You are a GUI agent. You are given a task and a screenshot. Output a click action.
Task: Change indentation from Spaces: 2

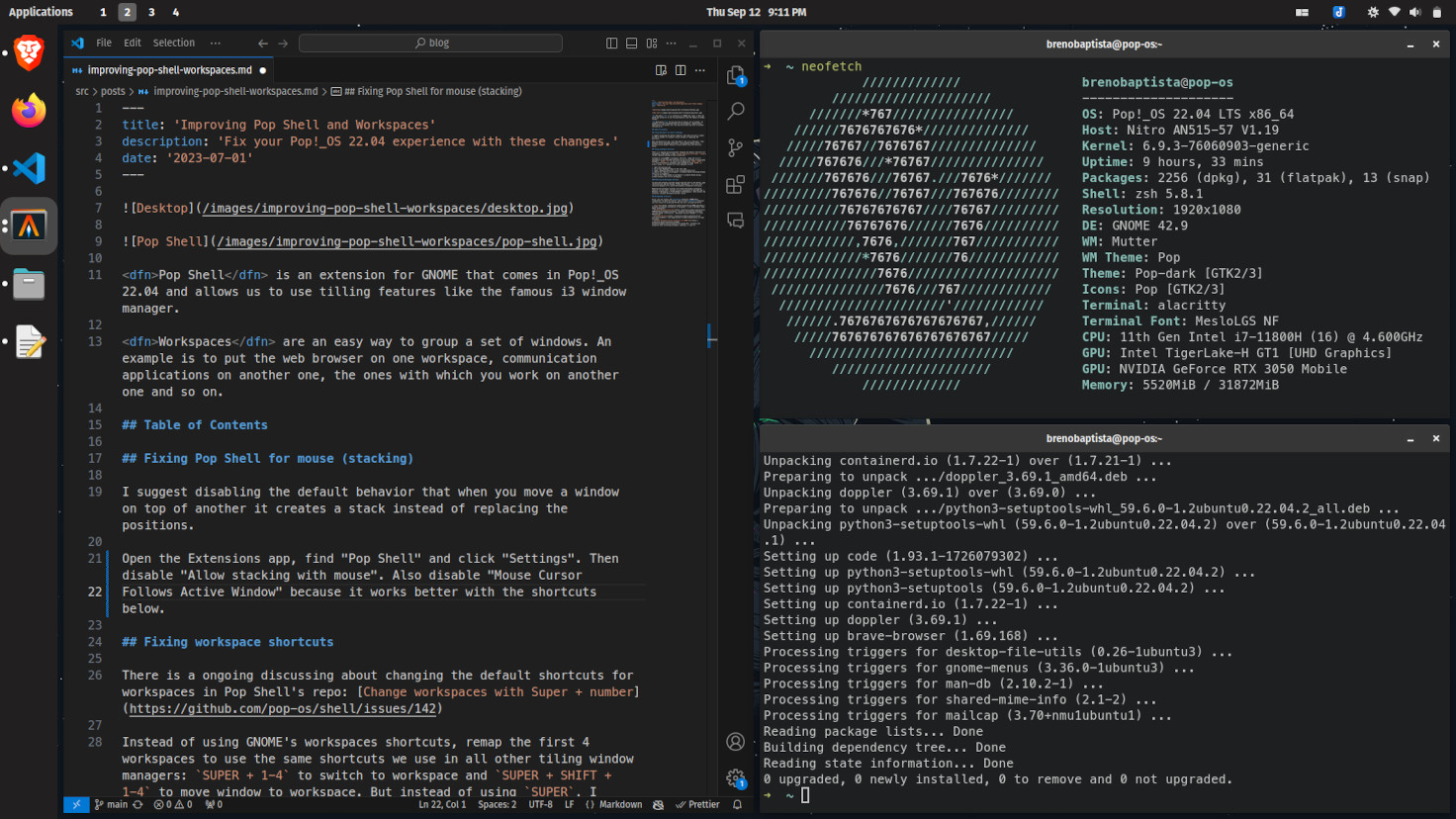click(x=497, y=805)
